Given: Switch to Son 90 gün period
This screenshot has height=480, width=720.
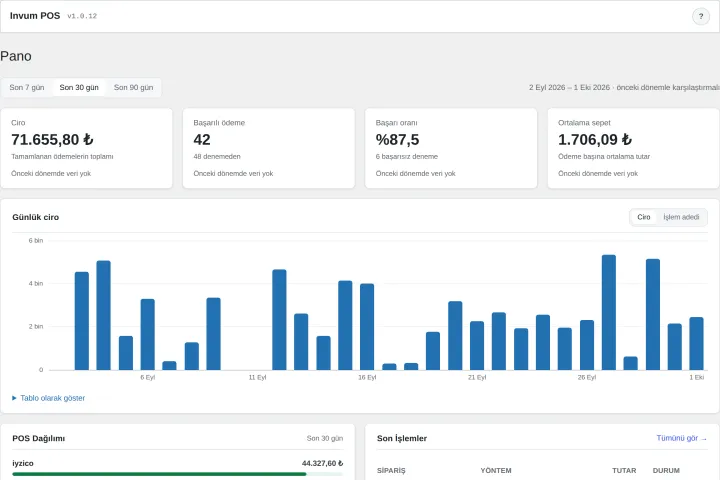Looking at the screenshot, I should coord(134,87).
